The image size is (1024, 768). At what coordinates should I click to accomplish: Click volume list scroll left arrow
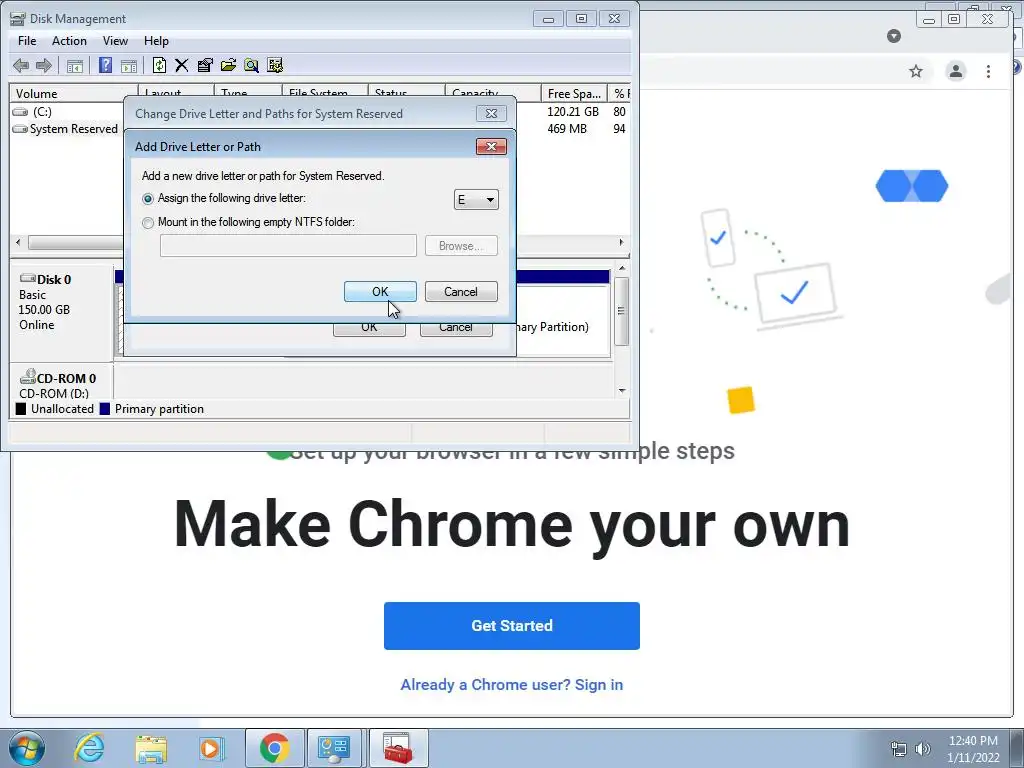[x=18, y=242]
